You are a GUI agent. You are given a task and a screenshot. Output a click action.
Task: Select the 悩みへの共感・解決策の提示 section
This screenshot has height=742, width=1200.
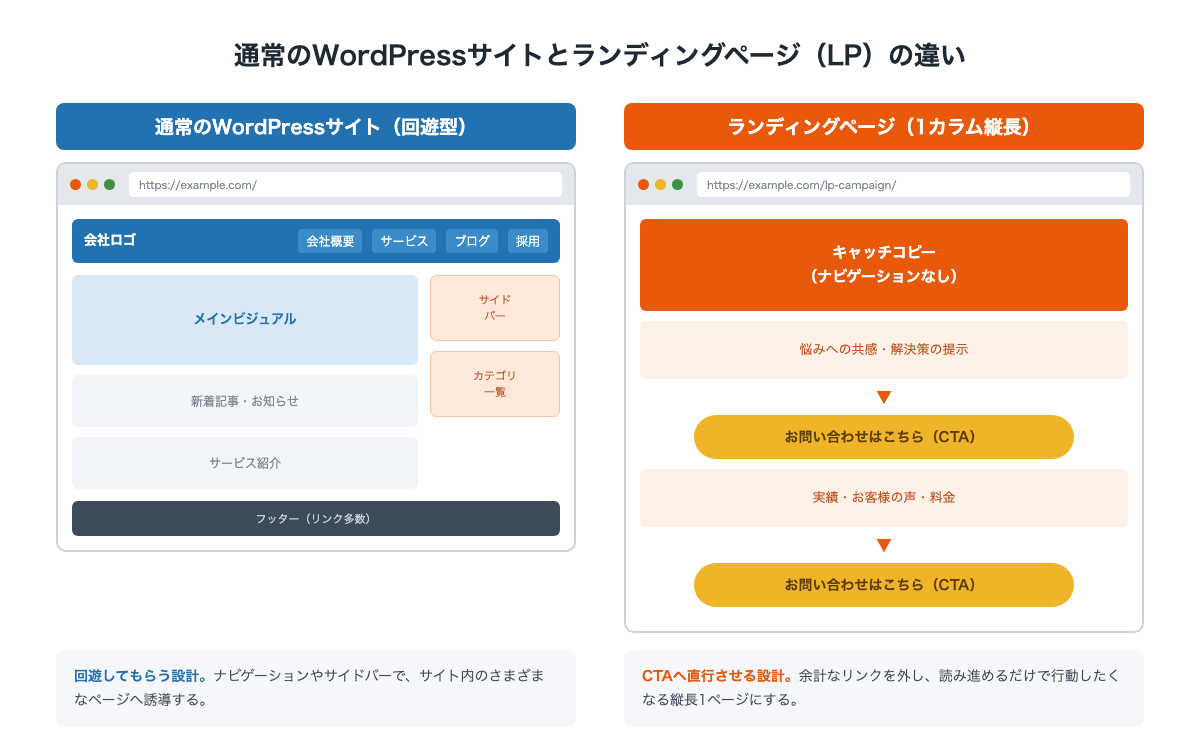point(884,350)
